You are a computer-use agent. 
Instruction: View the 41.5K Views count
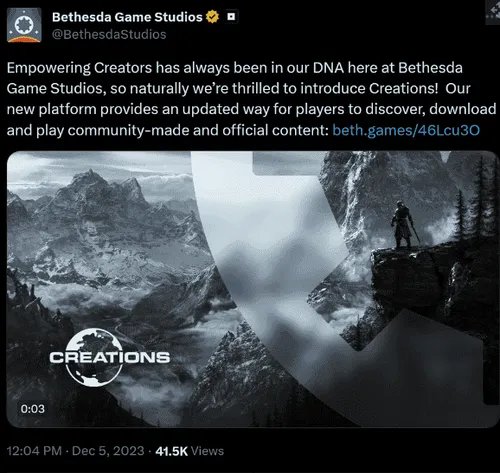(x=189, y=451)
